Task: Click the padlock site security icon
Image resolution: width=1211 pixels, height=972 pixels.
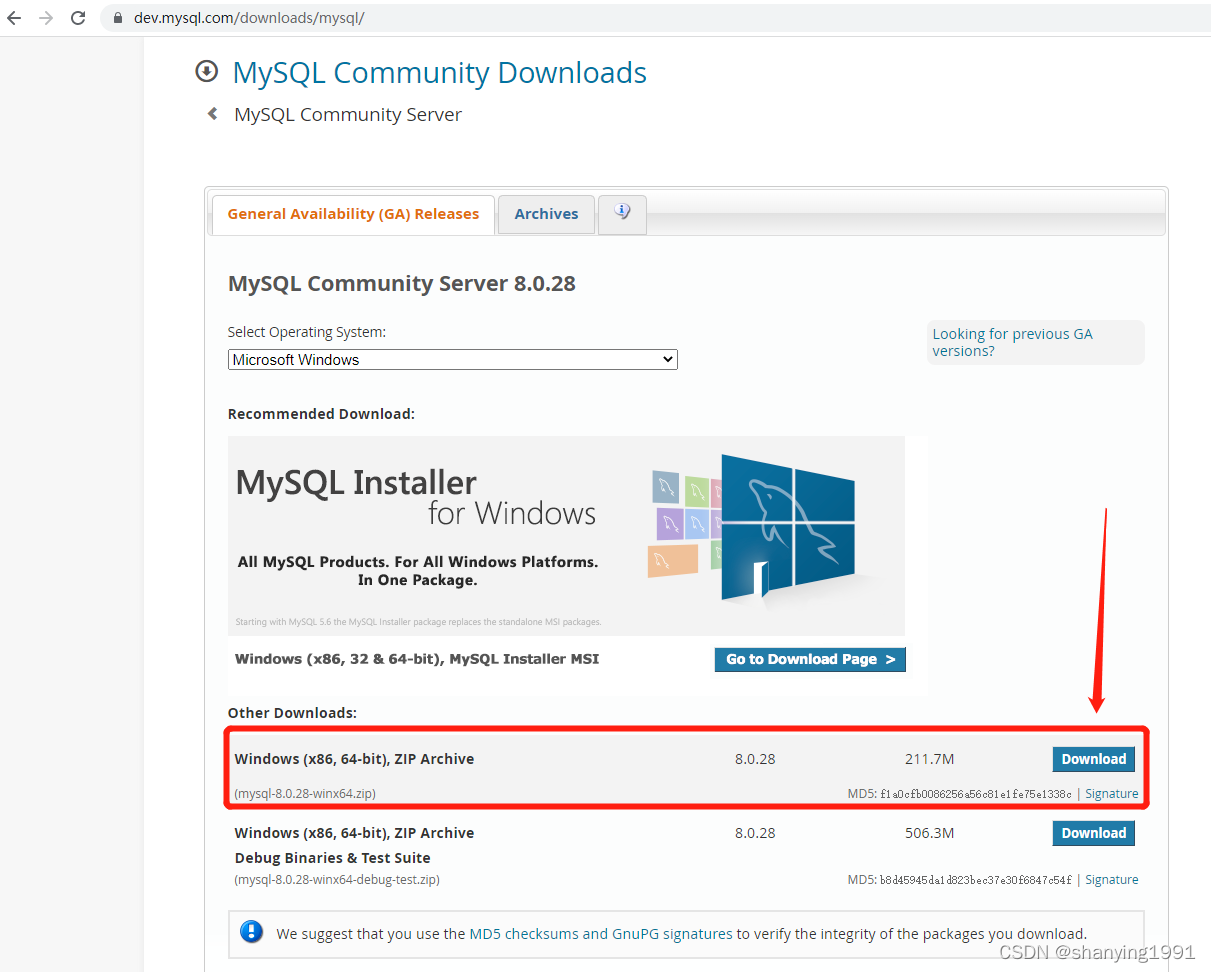Action: tap(119, 18)
